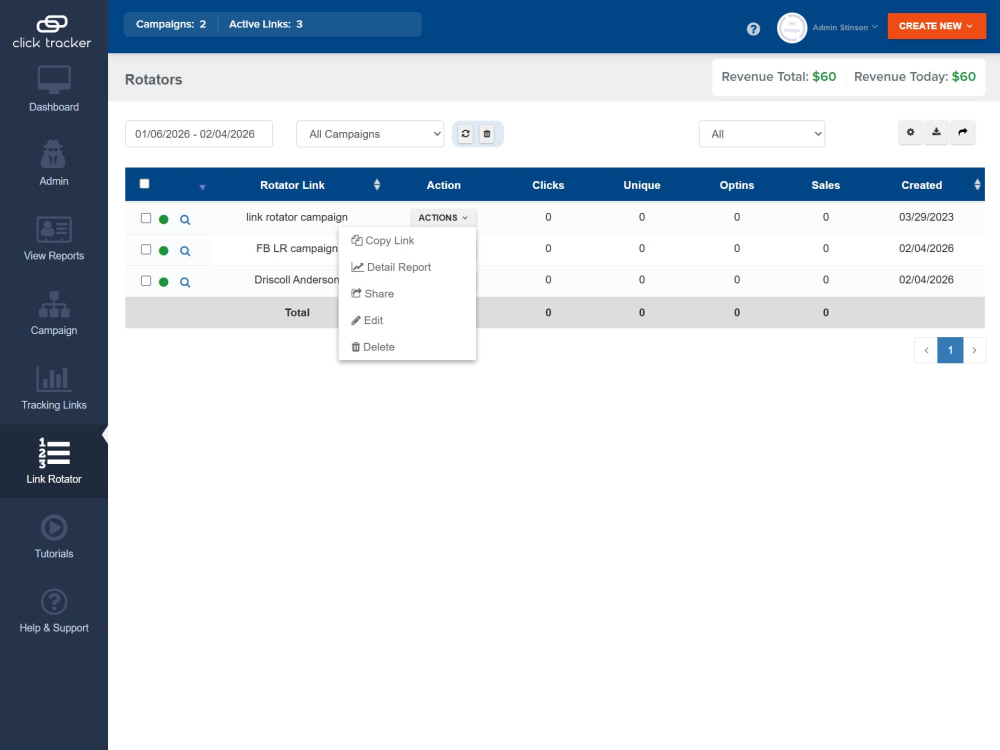This screenshot has width=1000, height=750.
Task: Expand the Admin Stinson user menu
Action: point(845,27)
